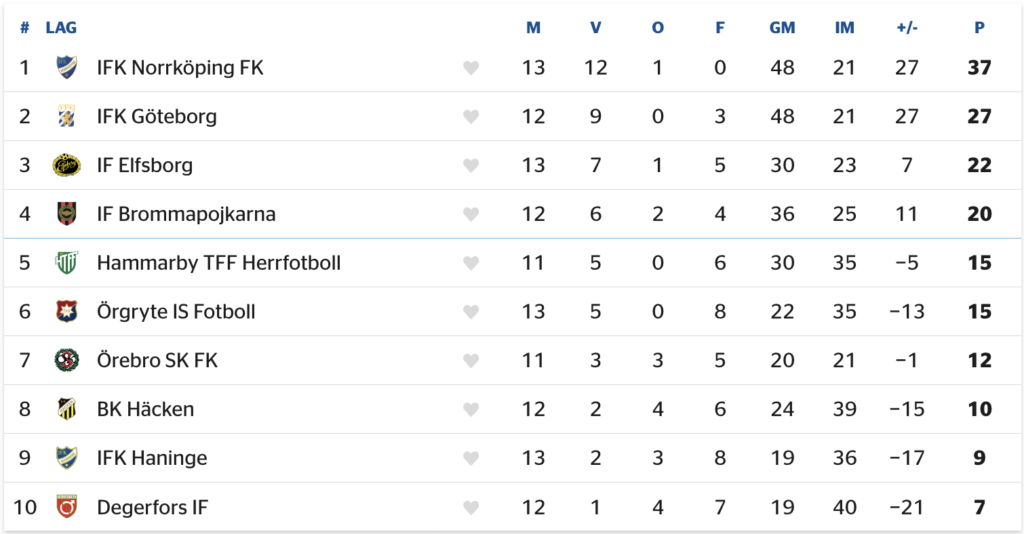Click the IF Elfsborg club badge
1024x534 pixels.
(66, 165)
